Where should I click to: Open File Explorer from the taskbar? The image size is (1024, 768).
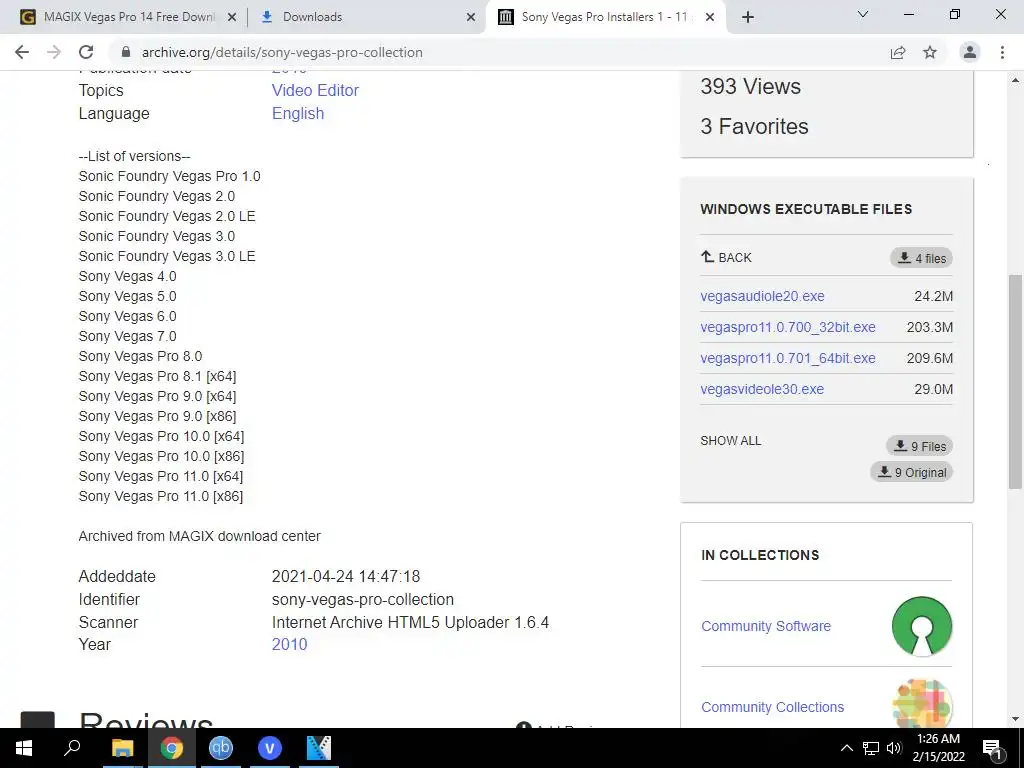point(122,748)
